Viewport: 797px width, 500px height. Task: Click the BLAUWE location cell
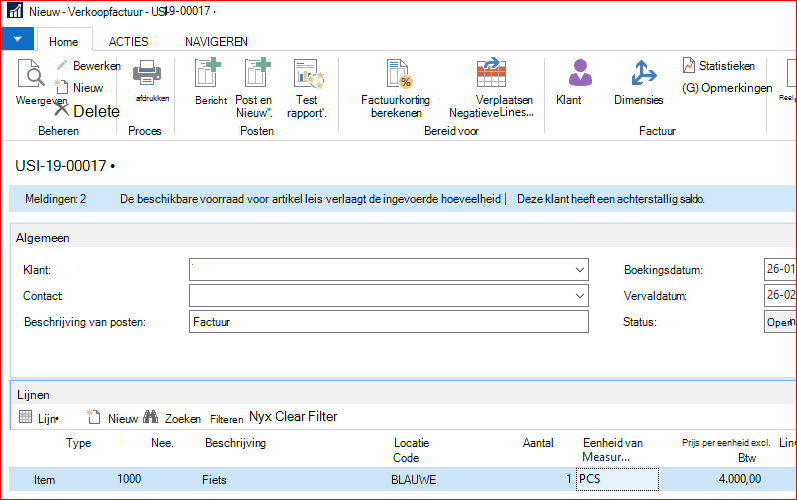point(413,480)
